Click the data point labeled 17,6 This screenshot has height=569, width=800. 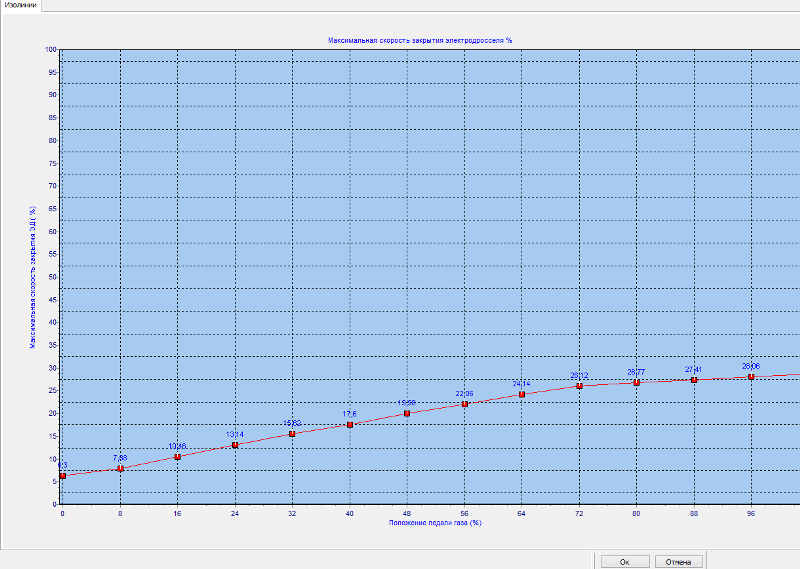pos(349,425)
